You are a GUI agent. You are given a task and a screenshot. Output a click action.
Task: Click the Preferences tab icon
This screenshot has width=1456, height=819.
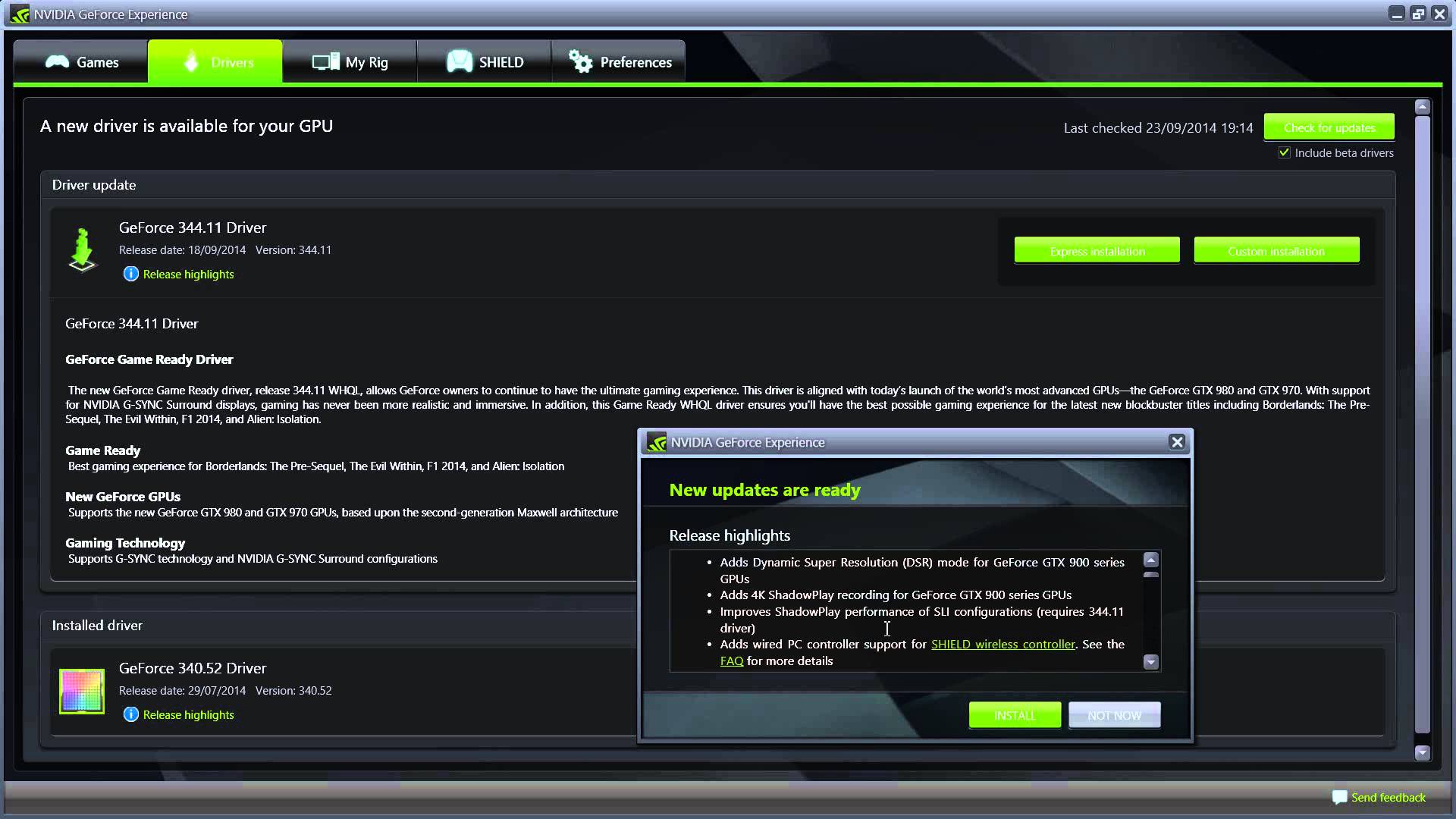coord(580,61)
